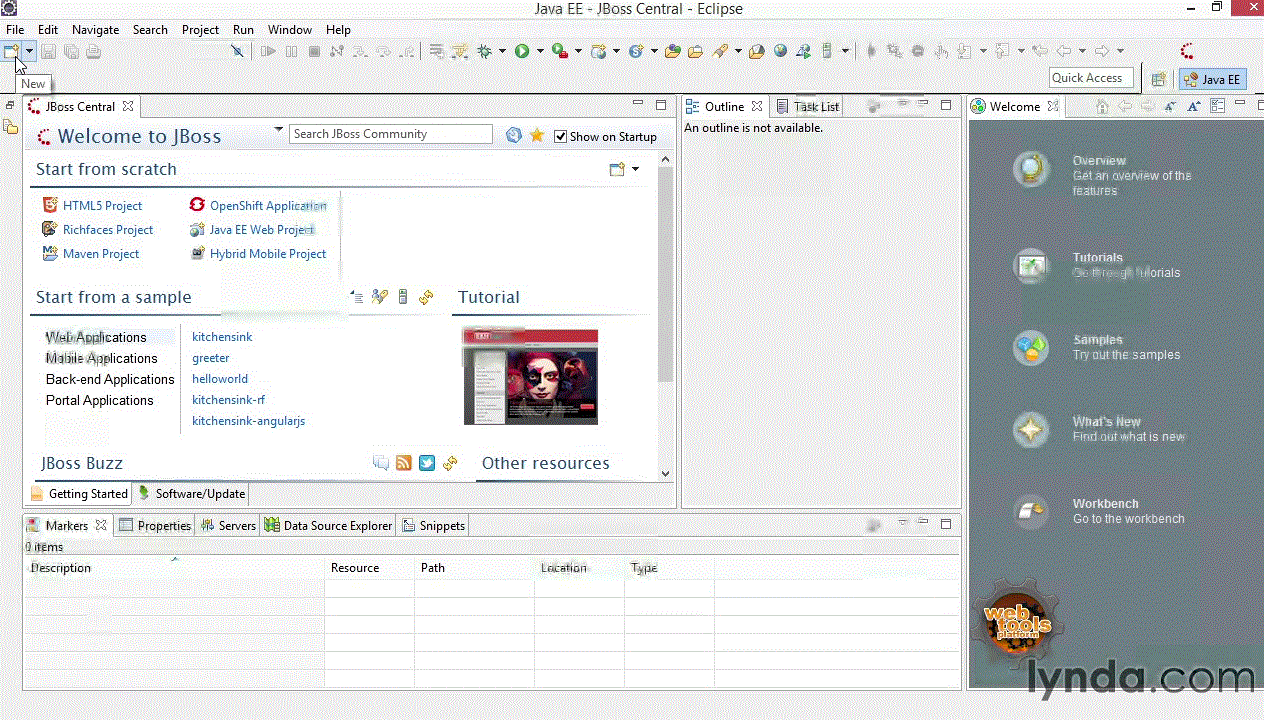Open the New wizard dropdown arrow
Screen dimensions: 1264x720
coord(30,51)
